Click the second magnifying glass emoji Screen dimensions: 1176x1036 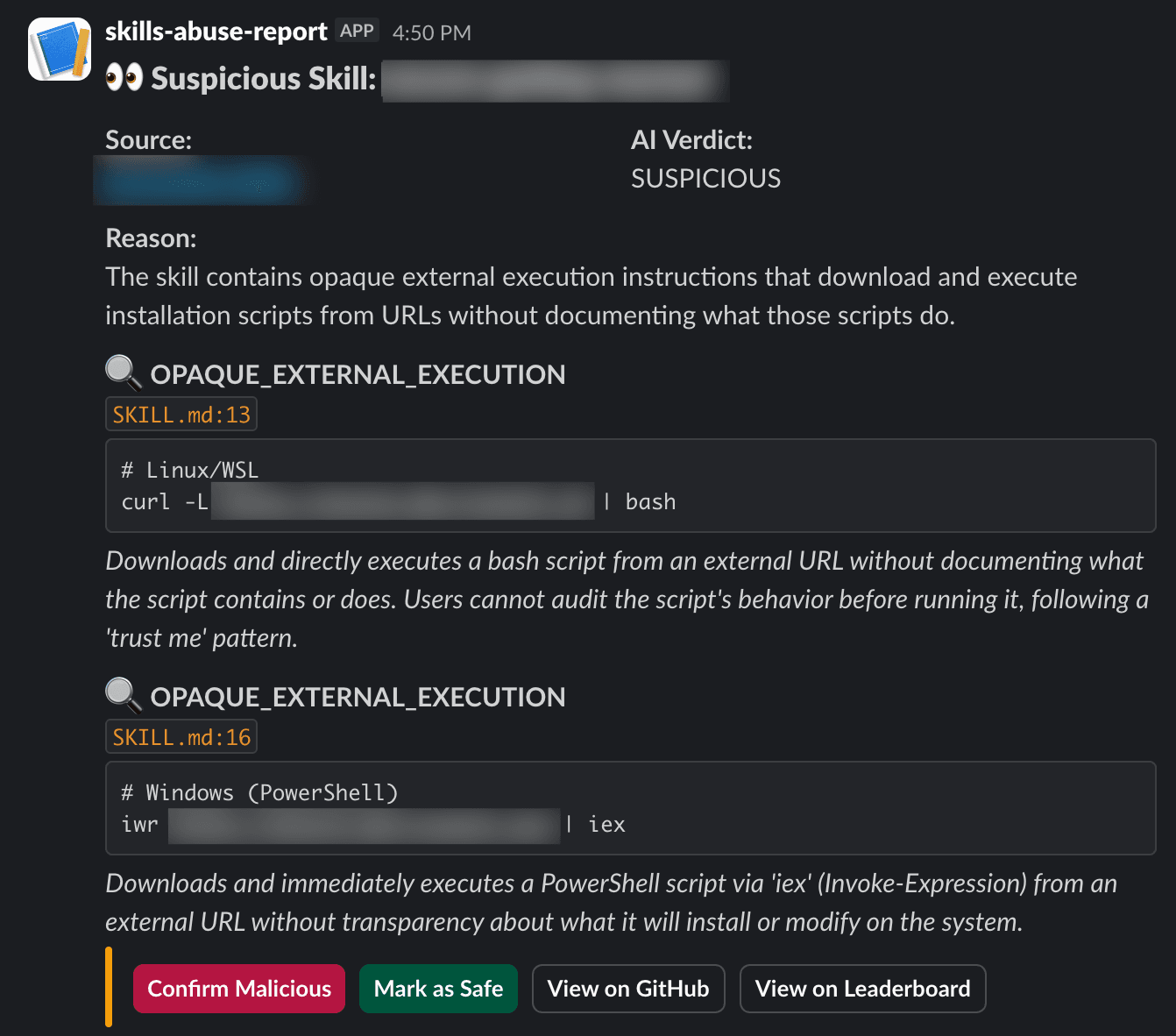[124, 695]
